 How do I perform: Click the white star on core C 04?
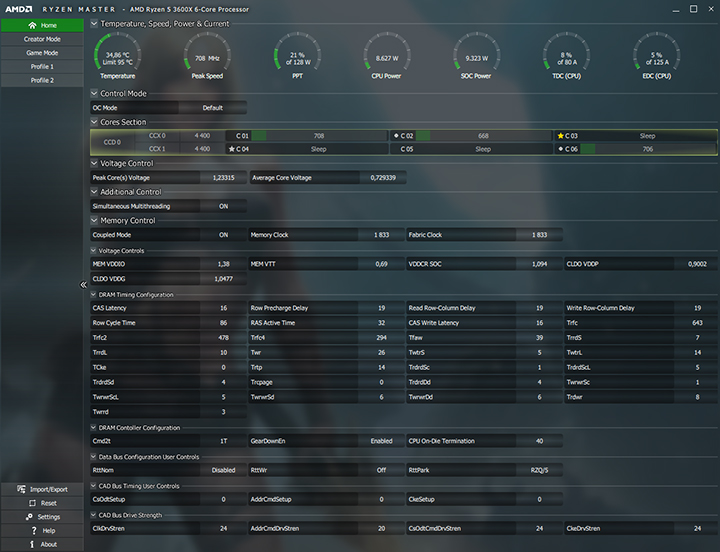point(231,149)
